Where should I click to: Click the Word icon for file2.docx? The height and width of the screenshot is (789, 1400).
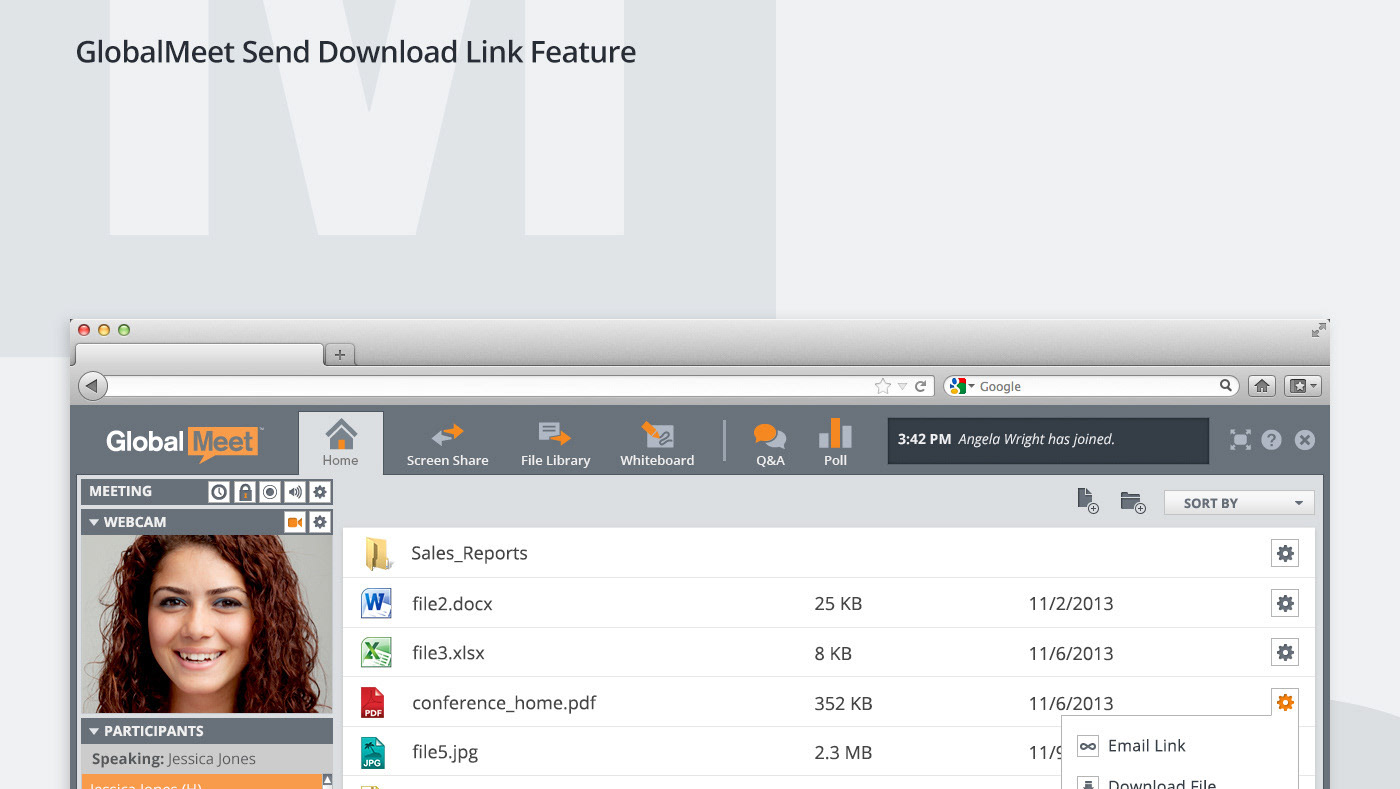(x=376, y=603)
